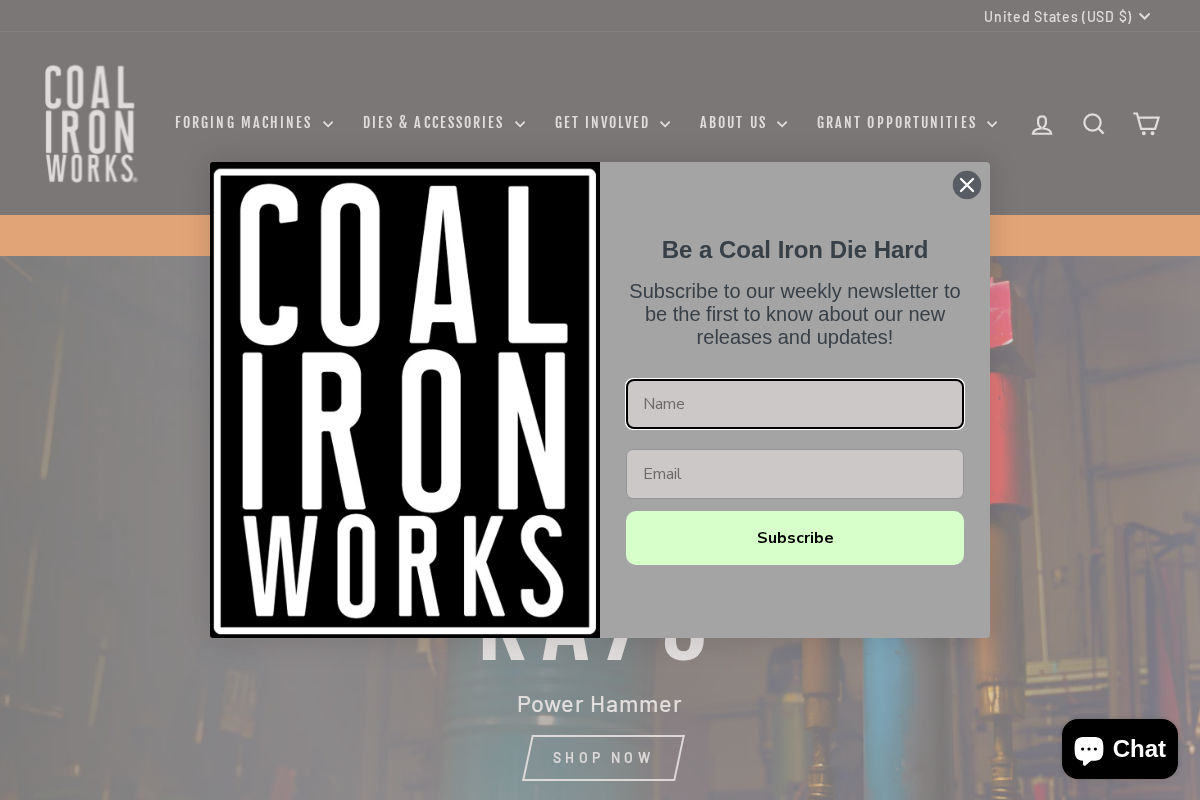The image size is (1200, 800).
Task: Expand the About Us chevron
Action: tap(782, 123)
